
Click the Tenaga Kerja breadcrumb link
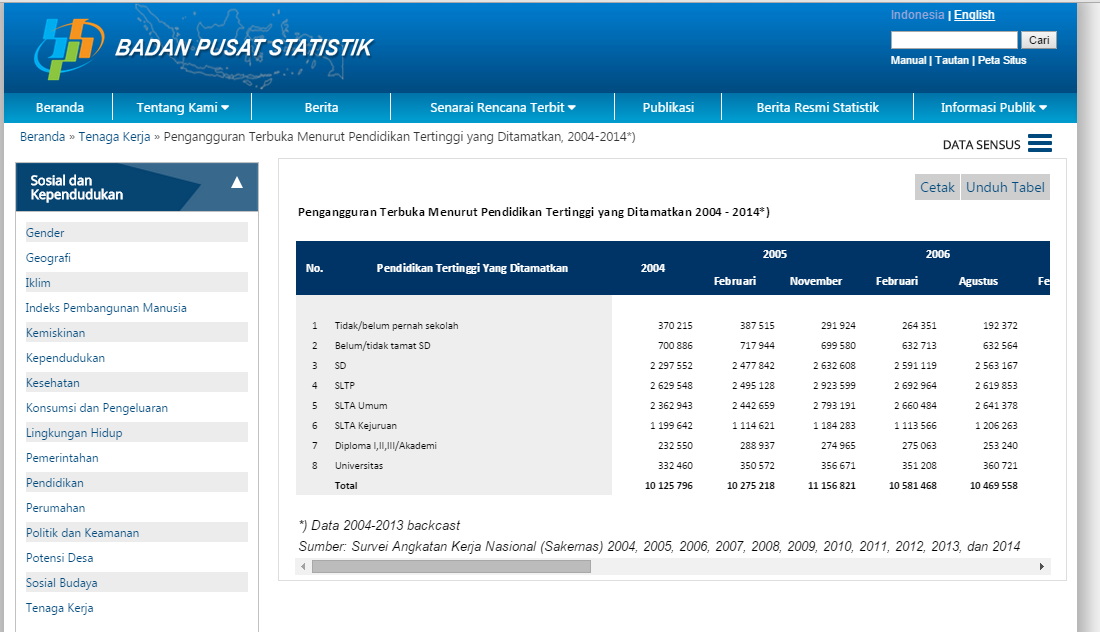click(114, 137)
